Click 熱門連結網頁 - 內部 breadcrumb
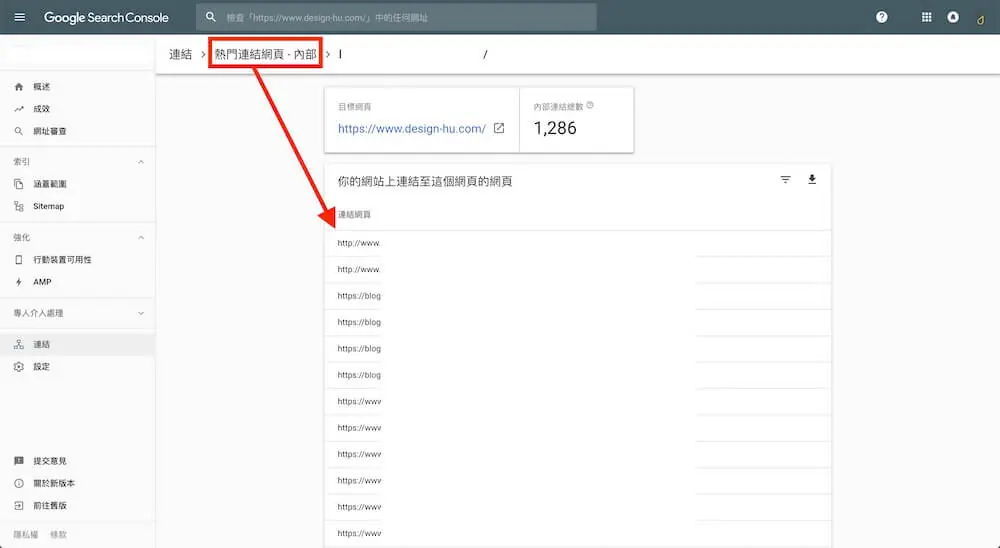Image resolution: width=1000 pixels, height=548 pixels. click(x=265, y=54)
